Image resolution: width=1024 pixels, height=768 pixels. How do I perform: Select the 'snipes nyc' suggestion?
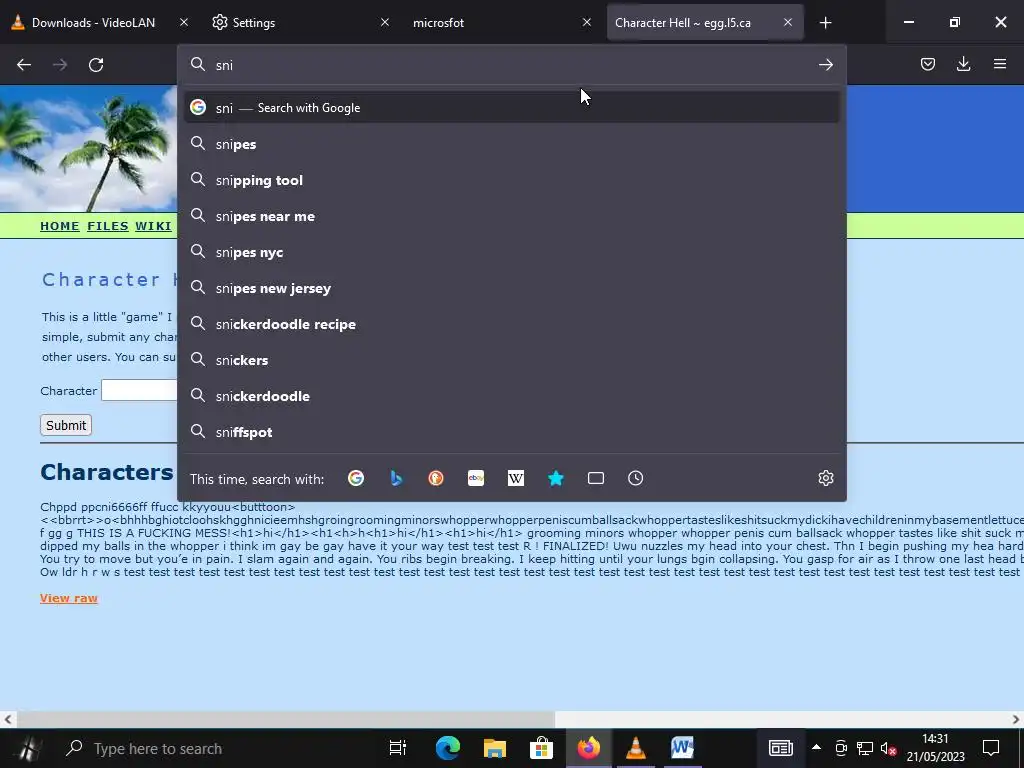tap(512, 252)
